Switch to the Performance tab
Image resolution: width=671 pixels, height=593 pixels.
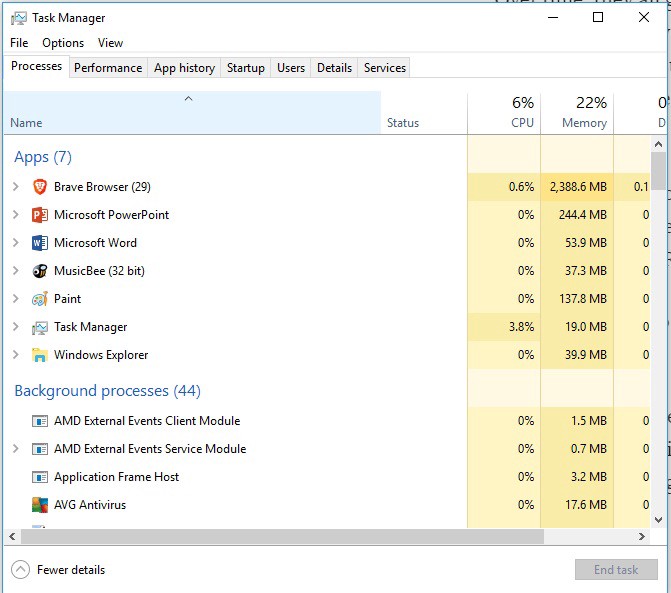coord(108,68)
